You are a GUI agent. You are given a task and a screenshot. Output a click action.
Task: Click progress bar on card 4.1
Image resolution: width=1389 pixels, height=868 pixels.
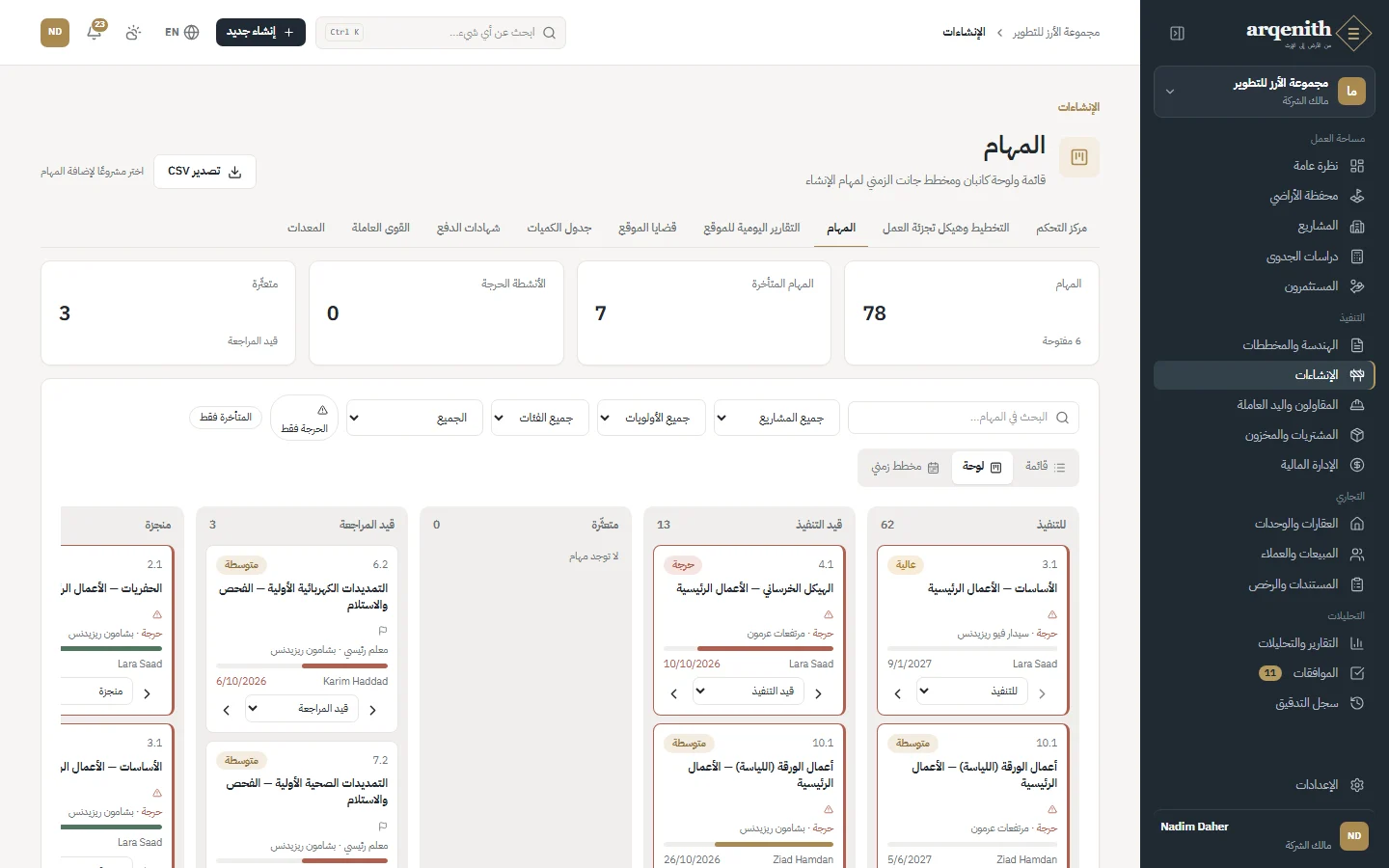749,649
